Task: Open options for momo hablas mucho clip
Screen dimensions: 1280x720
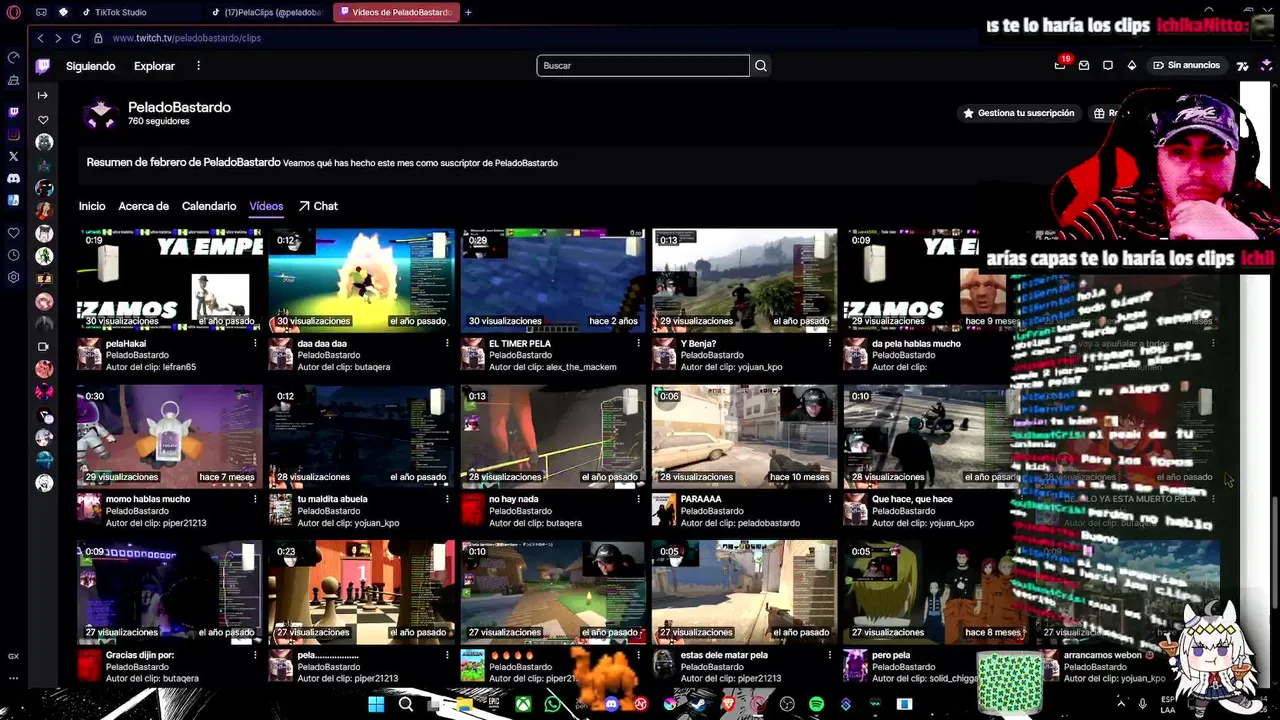Action: pos(255,499)
